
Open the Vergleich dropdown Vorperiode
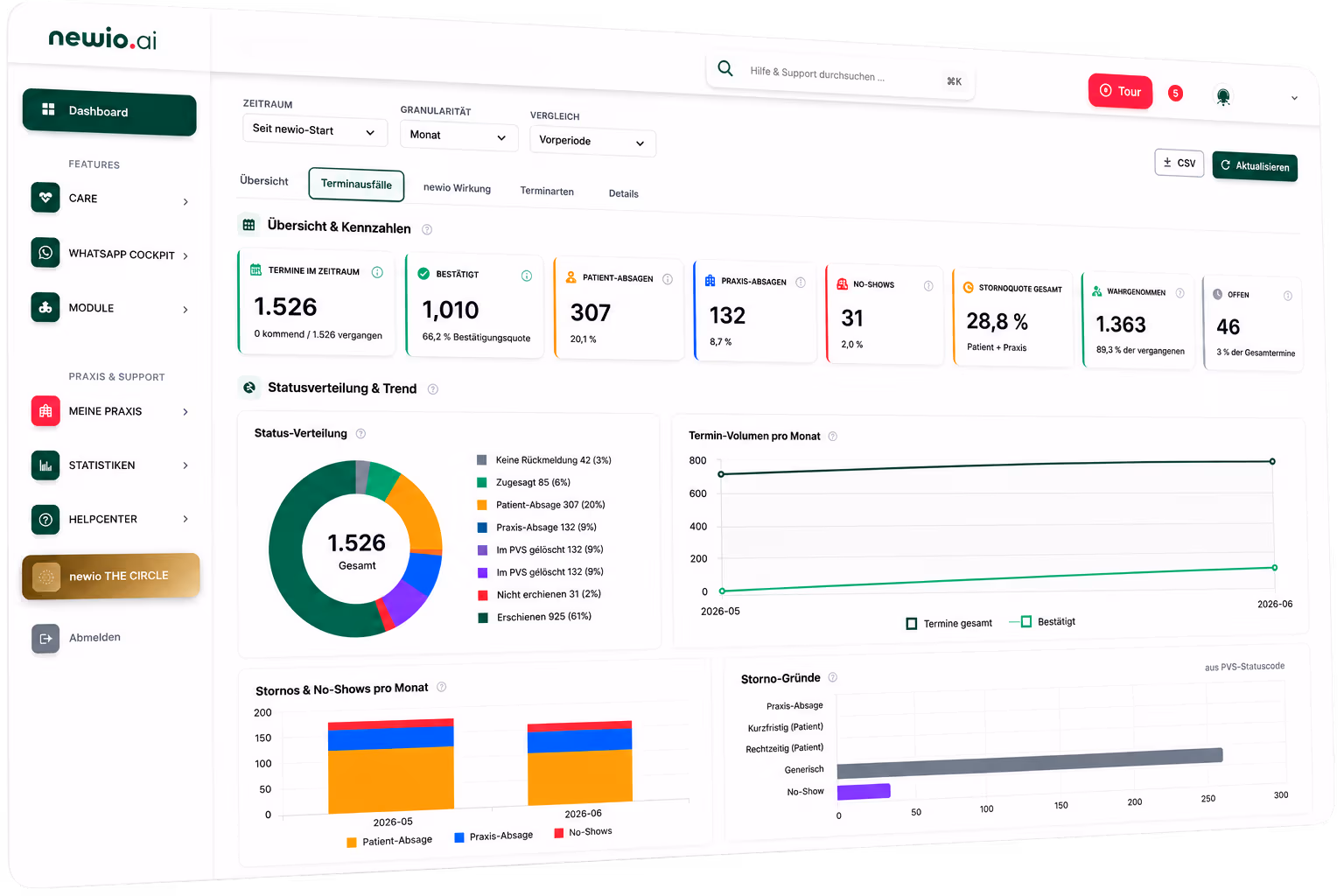pyautogui.click(x=592, y=142)
